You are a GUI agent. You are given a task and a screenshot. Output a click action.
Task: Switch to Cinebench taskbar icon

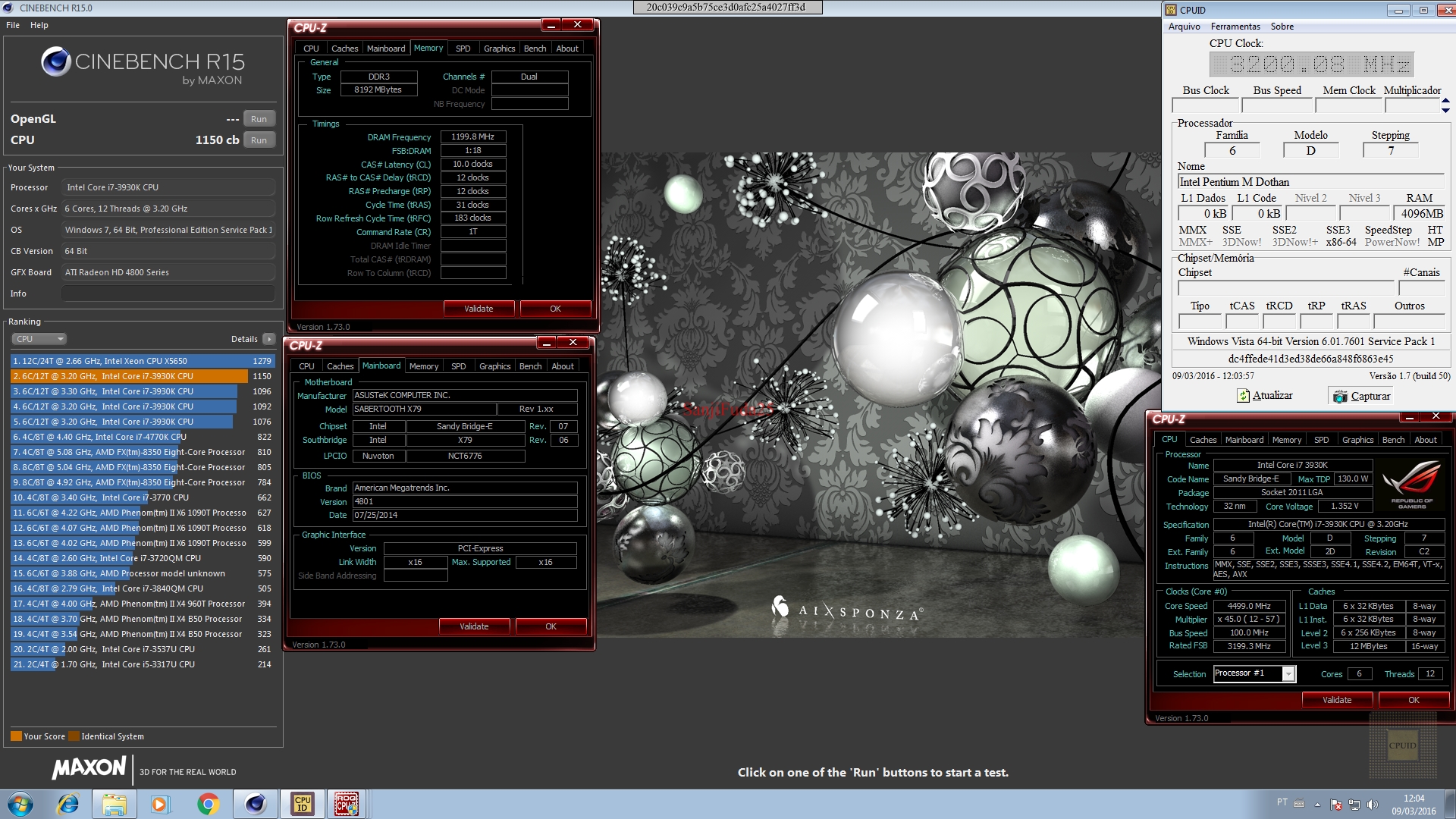[x=256, y=804]
